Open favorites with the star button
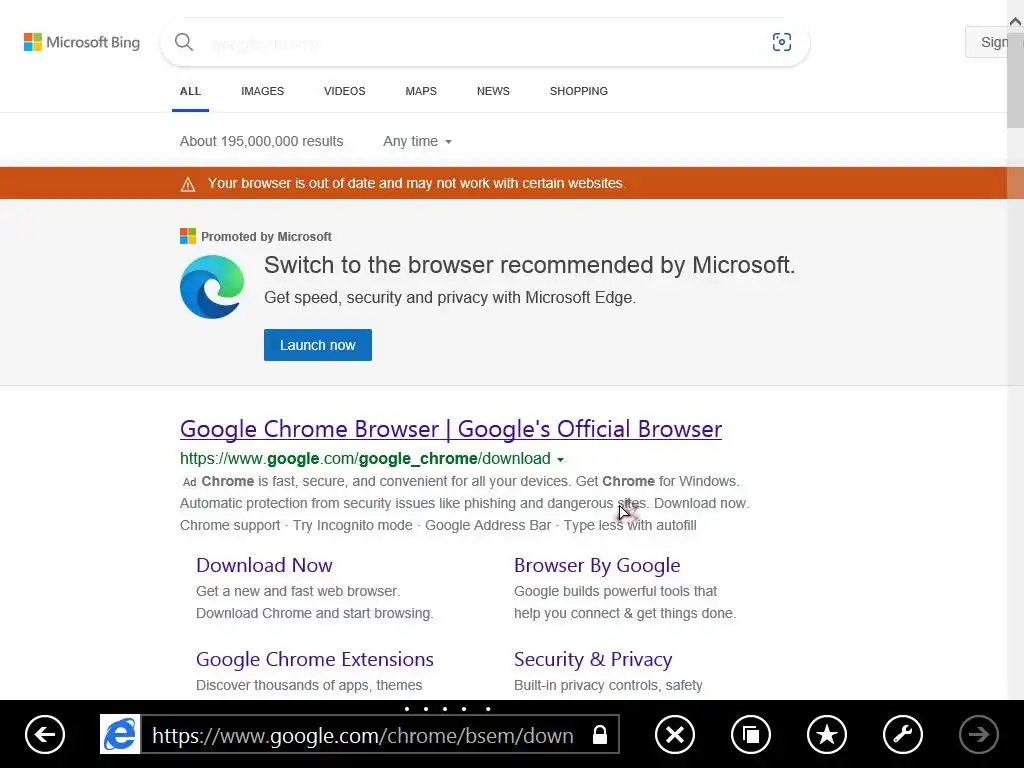This screenshot has height=768, width=1024. coord(827,735)
